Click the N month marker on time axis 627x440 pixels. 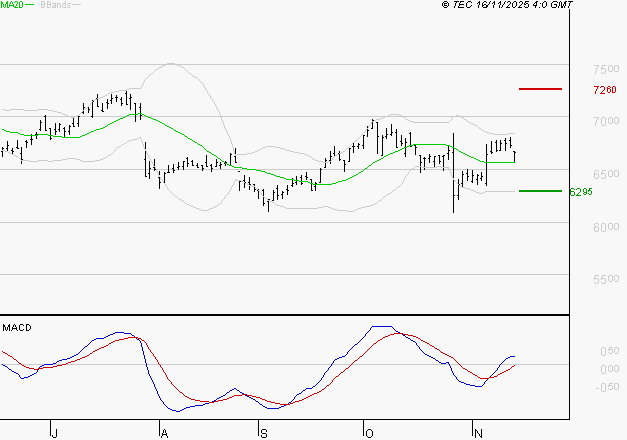[478, 433]
